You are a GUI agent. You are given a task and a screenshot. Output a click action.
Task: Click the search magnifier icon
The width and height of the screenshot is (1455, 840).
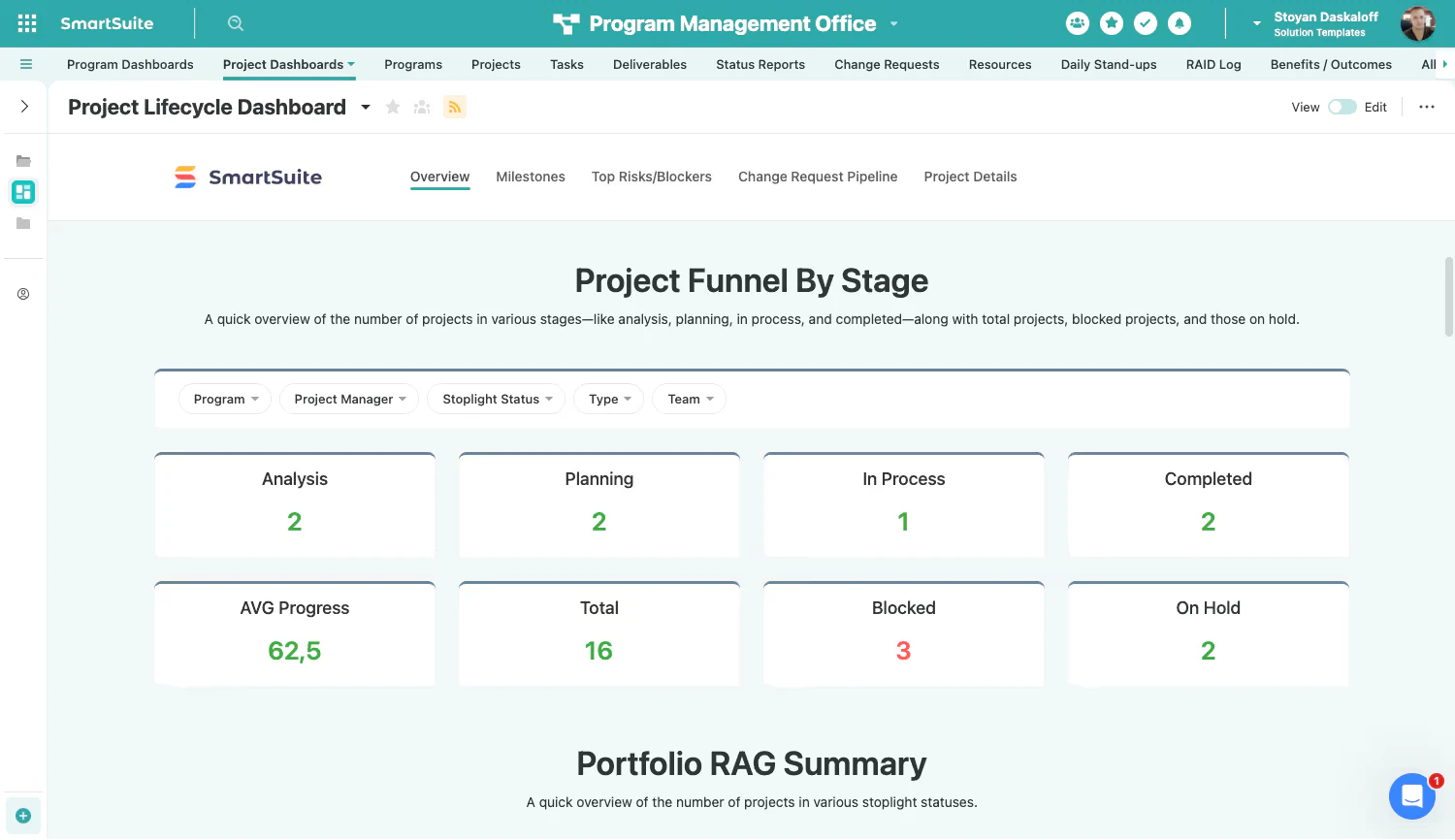(x=235, y=22)
